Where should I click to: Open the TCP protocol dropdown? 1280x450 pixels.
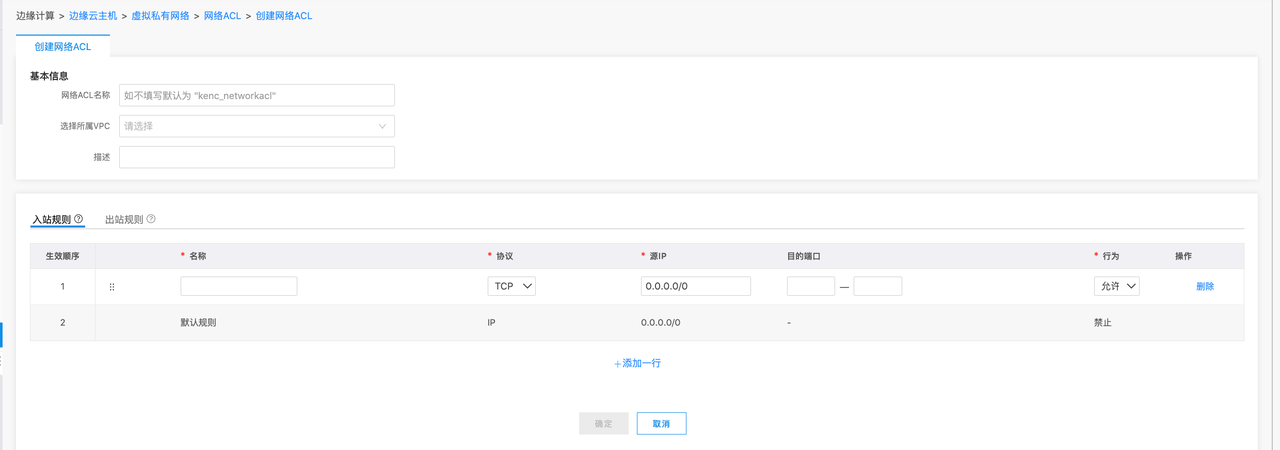click(512, 286)
